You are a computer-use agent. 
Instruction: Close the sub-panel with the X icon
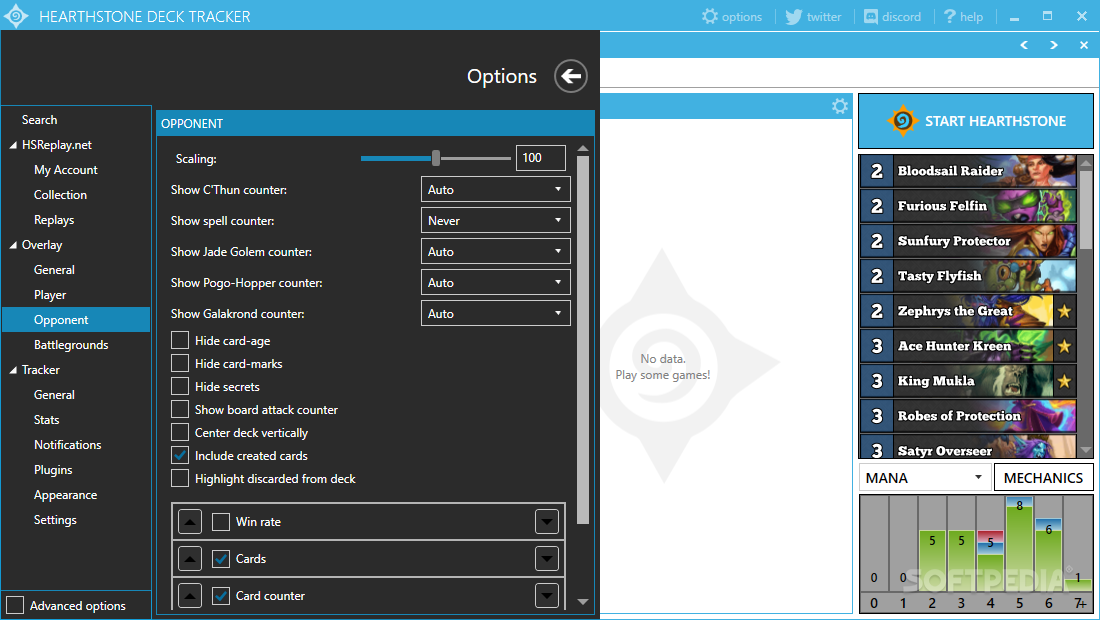(1084, 45)
